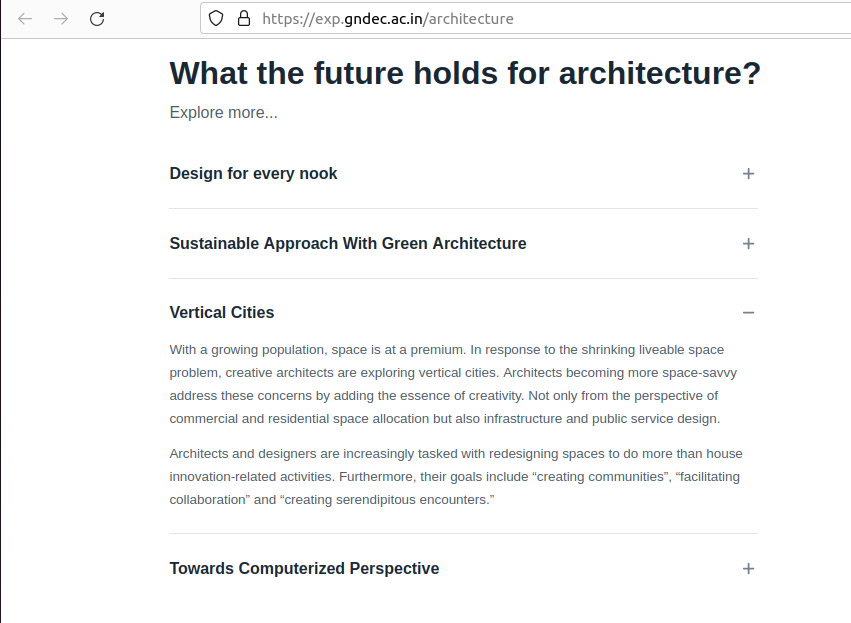Click the first Vertical Cities paragraph
The image size is (851, 623).
(x=455, y=384)
